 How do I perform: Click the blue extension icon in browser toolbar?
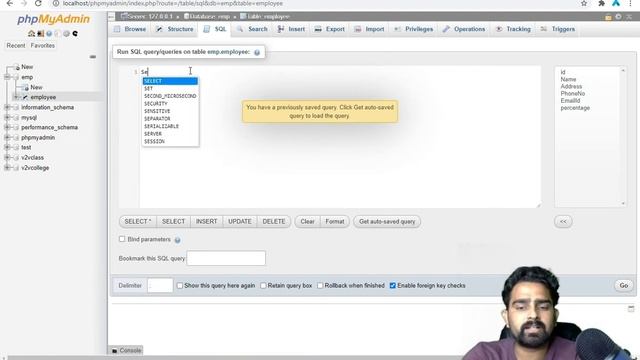(x=616, y=3)
